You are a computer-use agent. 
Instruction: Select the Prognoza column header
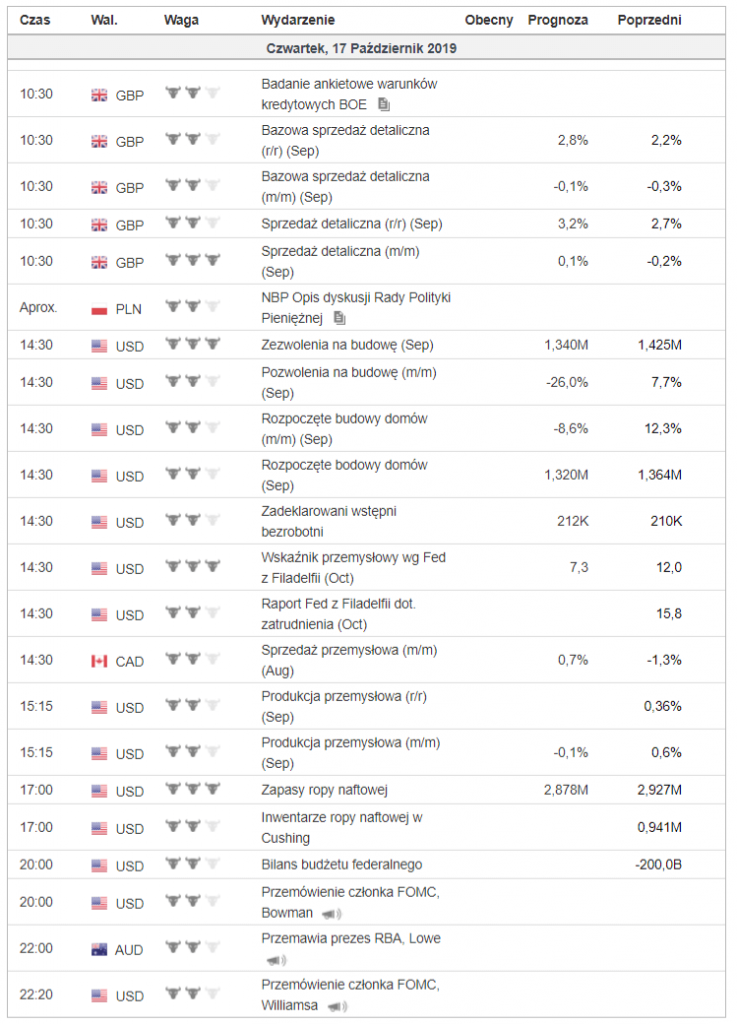click(x=557, y=20)
